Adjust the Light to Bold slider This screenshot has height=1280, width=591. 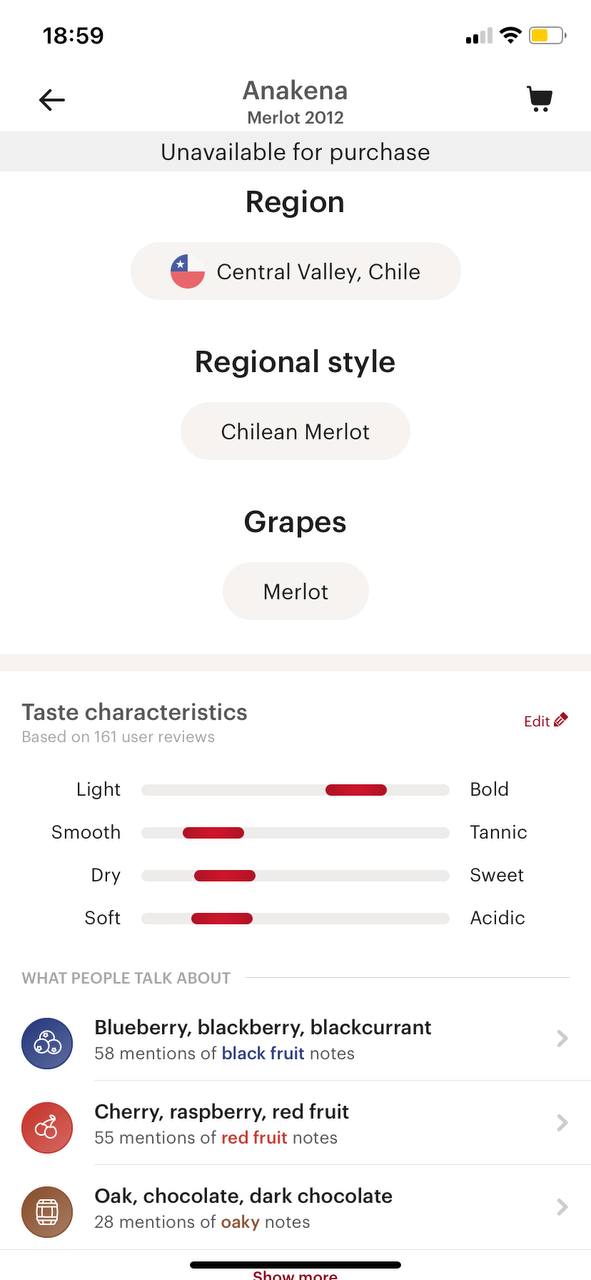pos(296,790)
